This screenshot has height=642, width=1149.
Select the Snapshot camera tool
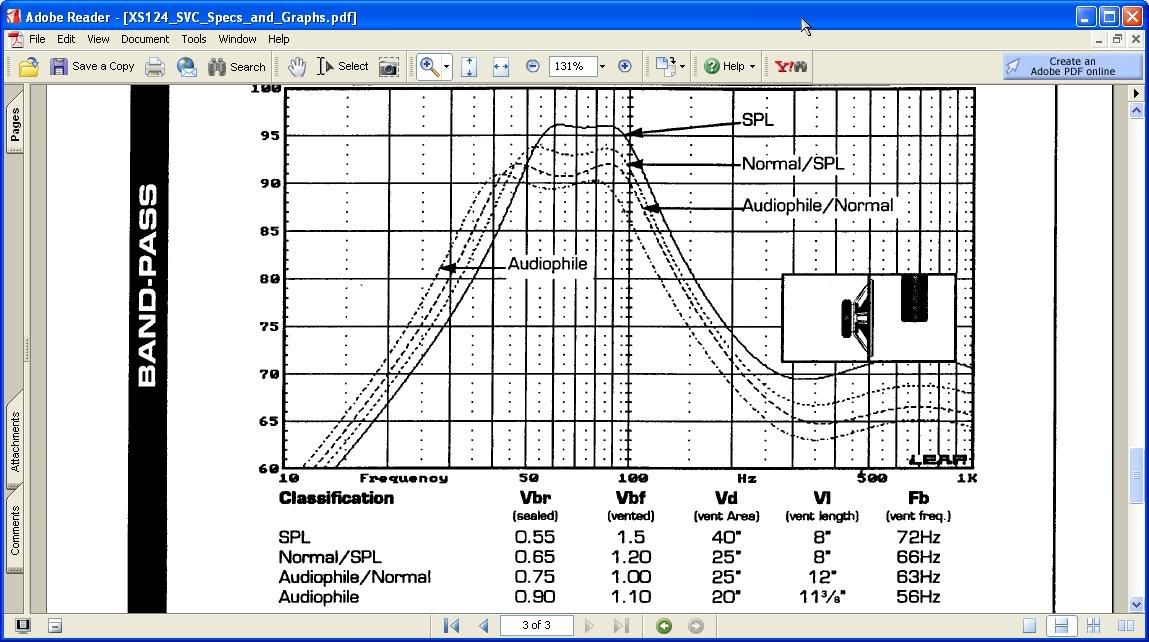[x=389, y=66]
